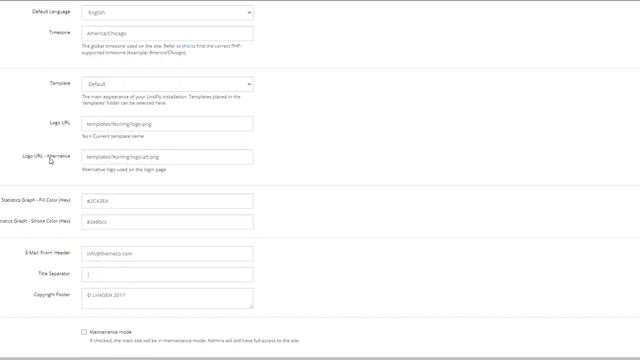640x360 pixels.
Task: Focus the Logo URL input field
Action: click(x=167, y=124)
